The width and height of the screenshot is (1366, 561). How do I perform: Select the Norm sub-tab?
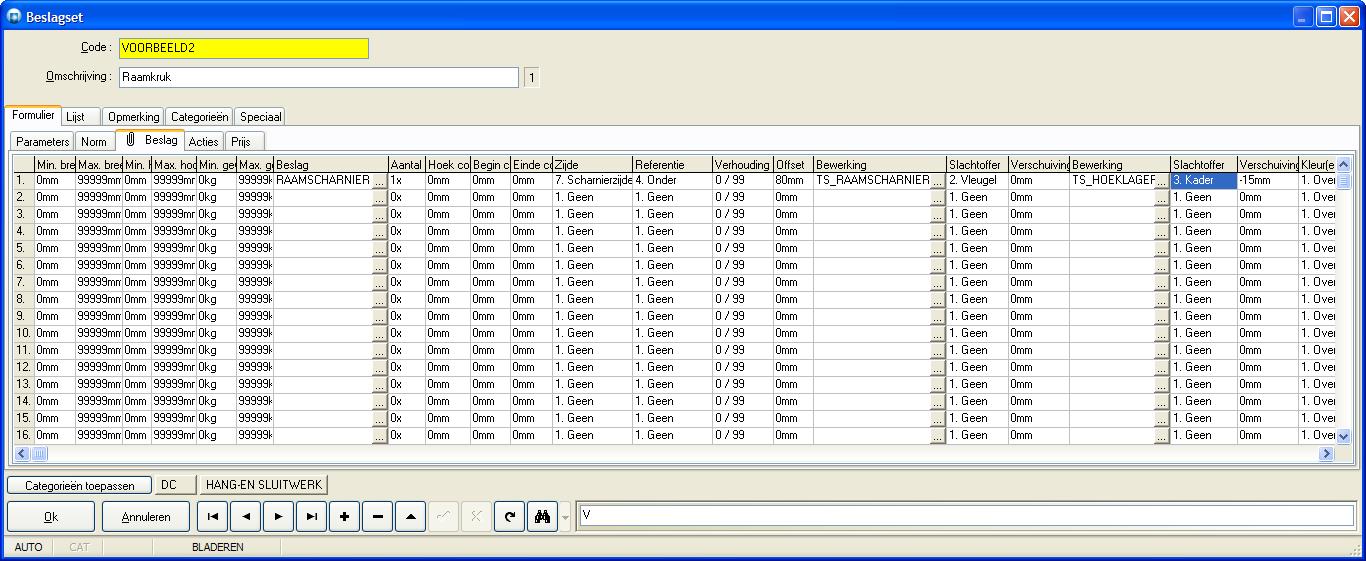(94, 142)
